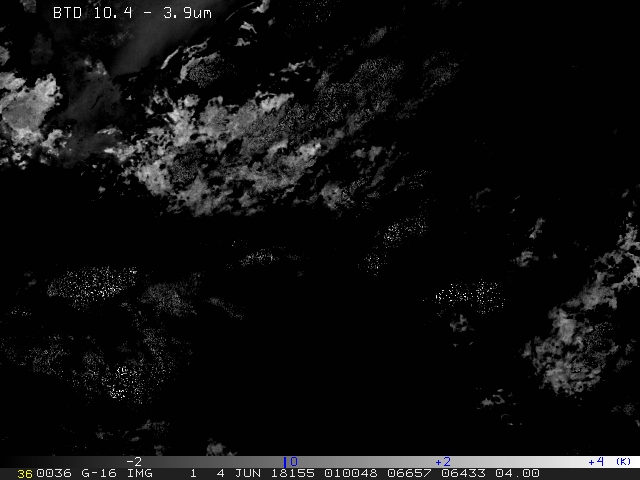
Task: Click the IMG text in the status line
Action: pyautogui.click(x=139, y=473)
